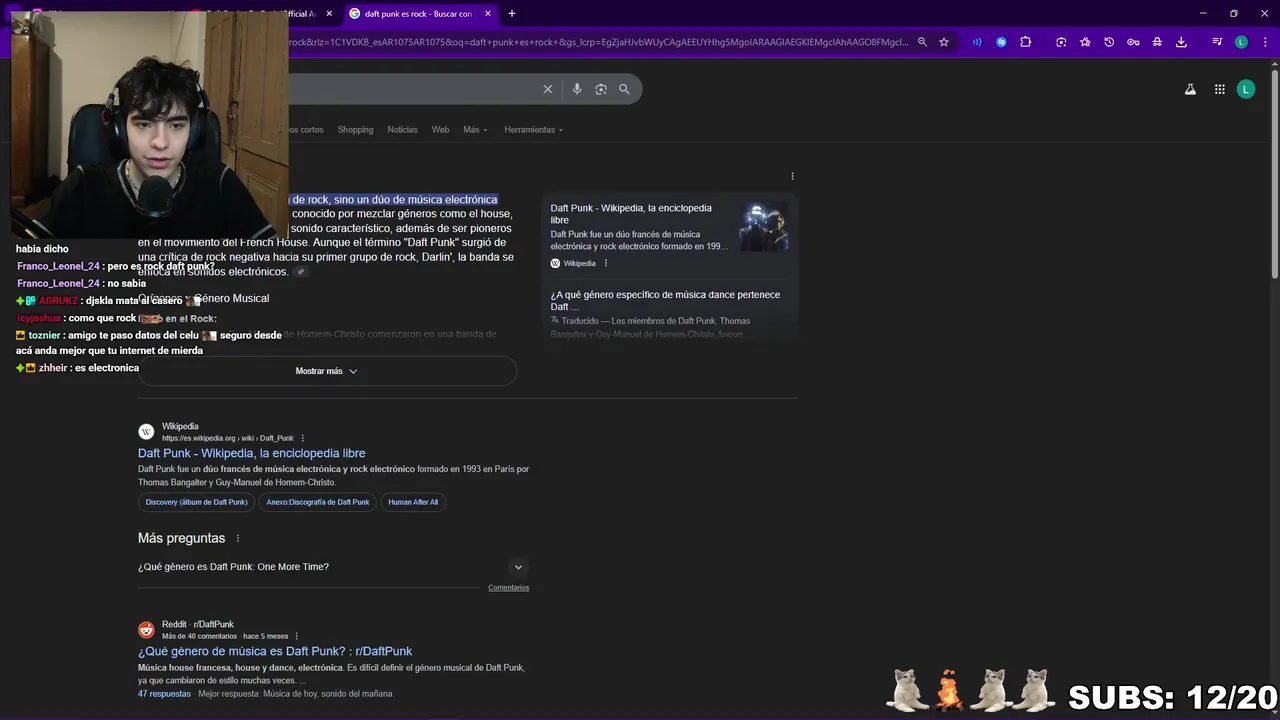
Task: Click the 'SUBS: 12/20' stream overlay text
Action: click(1172, 697)
